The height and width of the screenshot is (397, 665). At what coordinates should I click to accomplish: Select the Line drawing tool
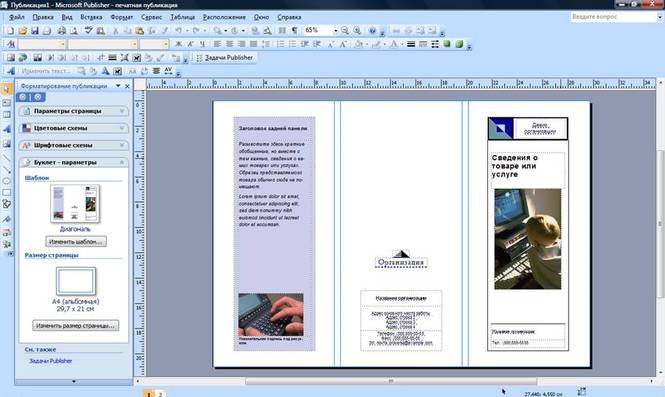(x=6, y=158)
